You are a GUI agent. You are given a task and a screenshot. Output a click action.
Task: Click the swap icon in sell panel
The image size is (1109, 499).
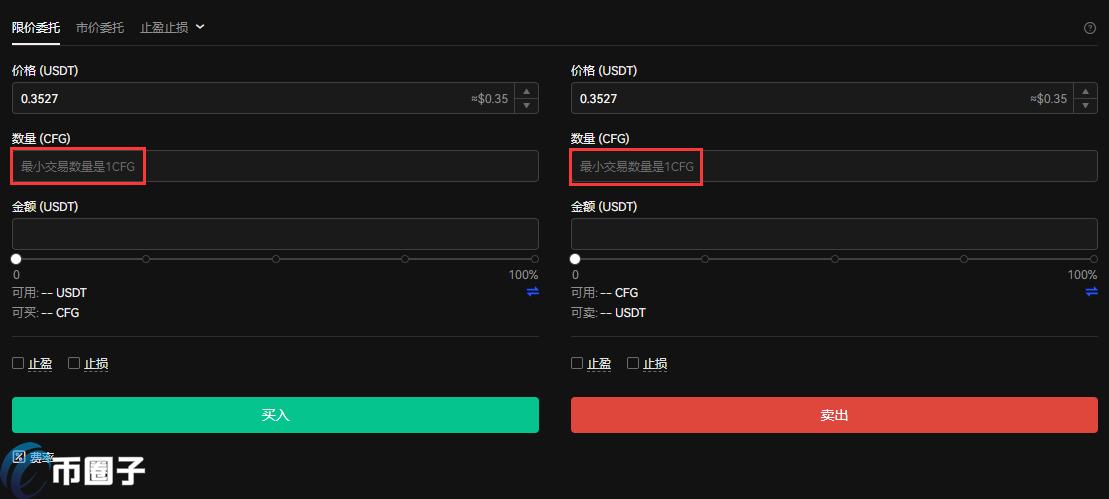[x=1091, y=291]
